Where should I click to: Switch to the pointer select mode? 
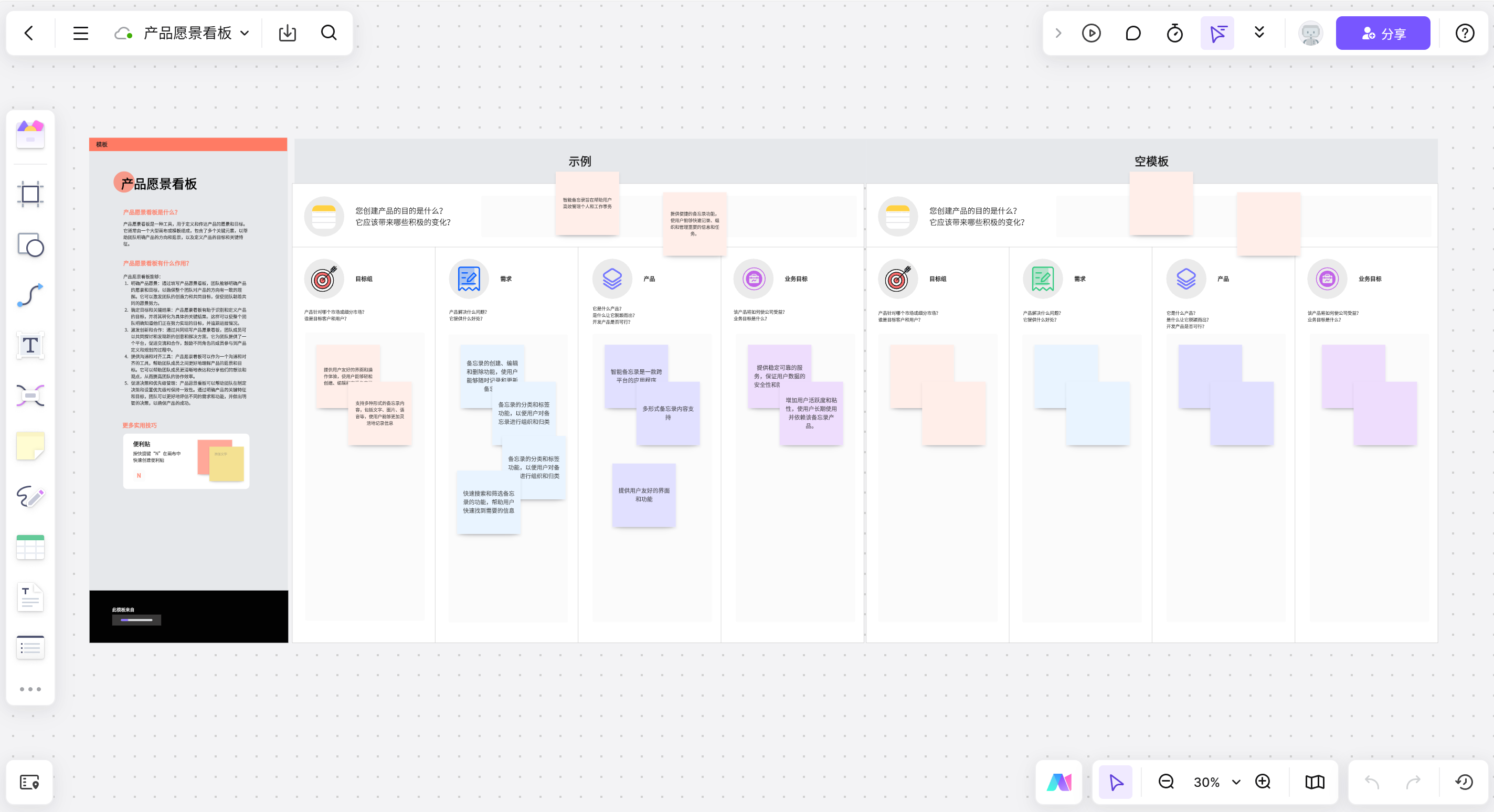tap(1115, 782)
